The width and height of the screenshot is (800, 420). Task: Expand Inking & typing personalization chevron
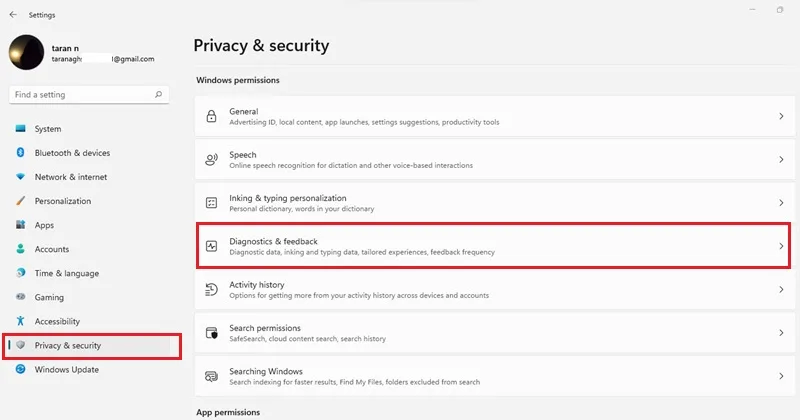(781, 203)
